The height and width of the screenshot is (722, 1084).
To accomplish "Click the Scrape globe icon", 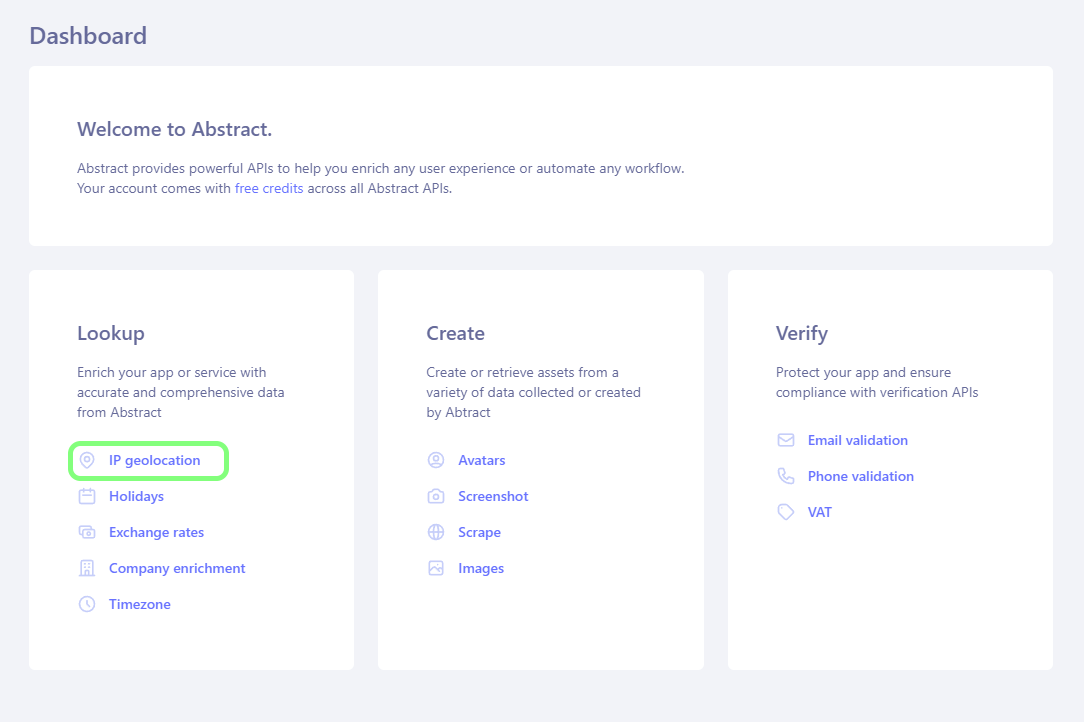I will tap(436, 532).
